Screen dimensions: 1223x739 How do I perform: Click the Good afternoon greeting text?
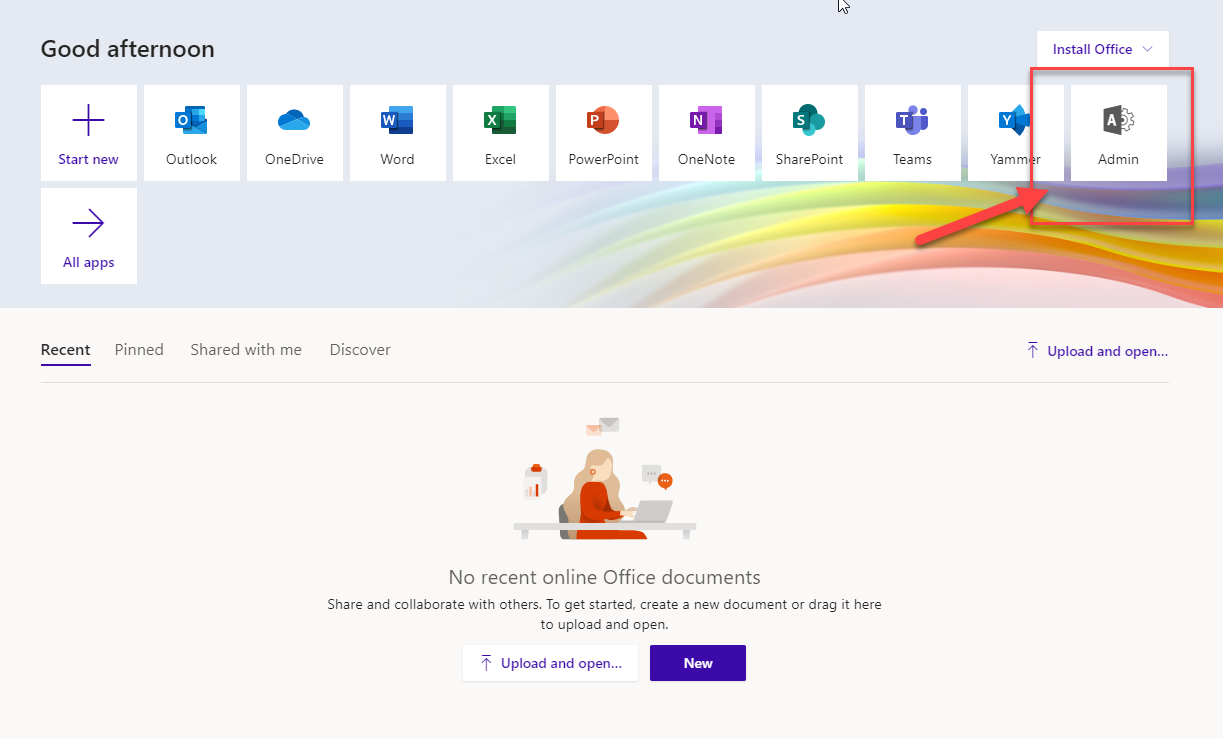click(128, 49)
